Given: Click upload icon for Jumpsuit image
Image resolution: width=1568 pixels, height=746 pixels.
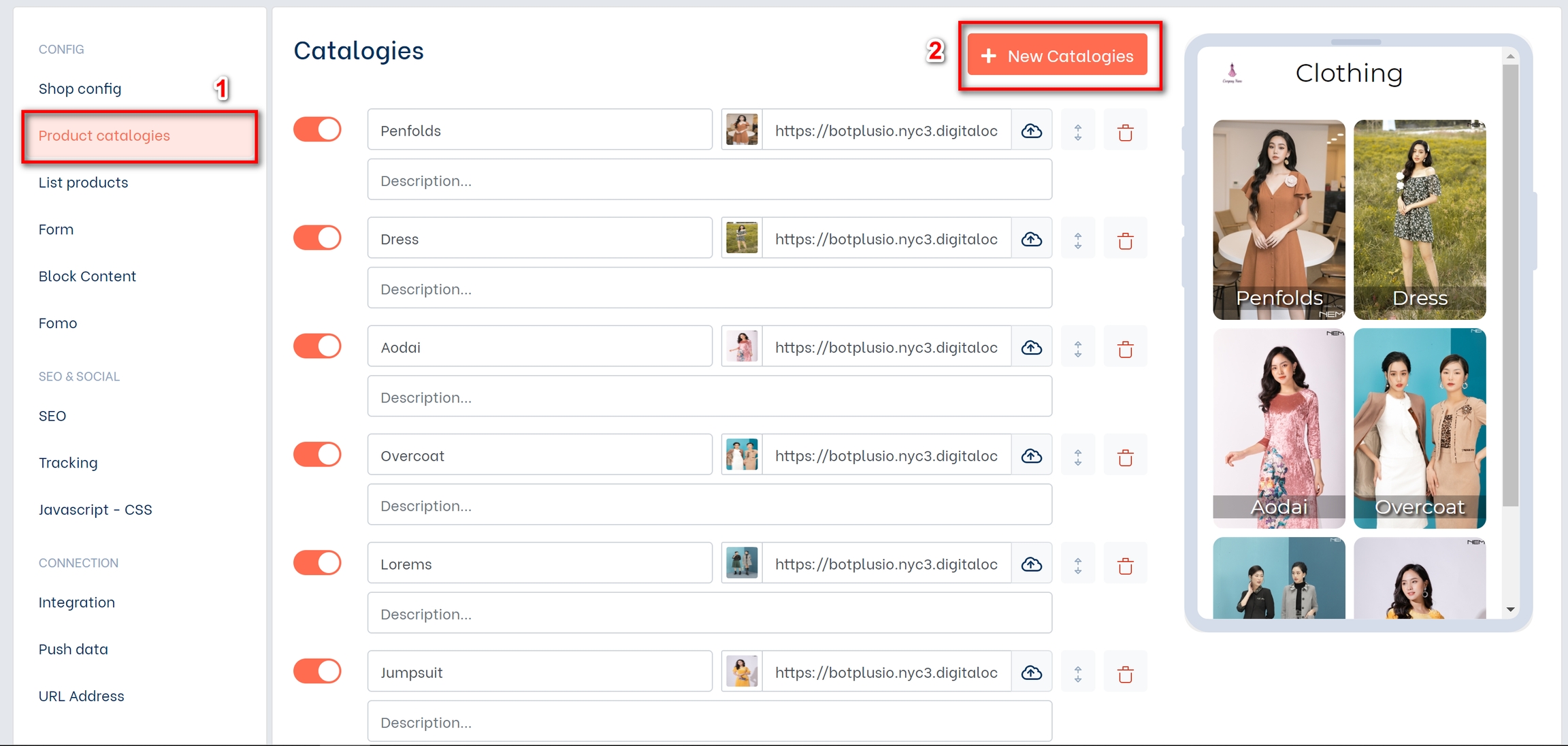Looking at the screenshot, I should coord(1031,672).
